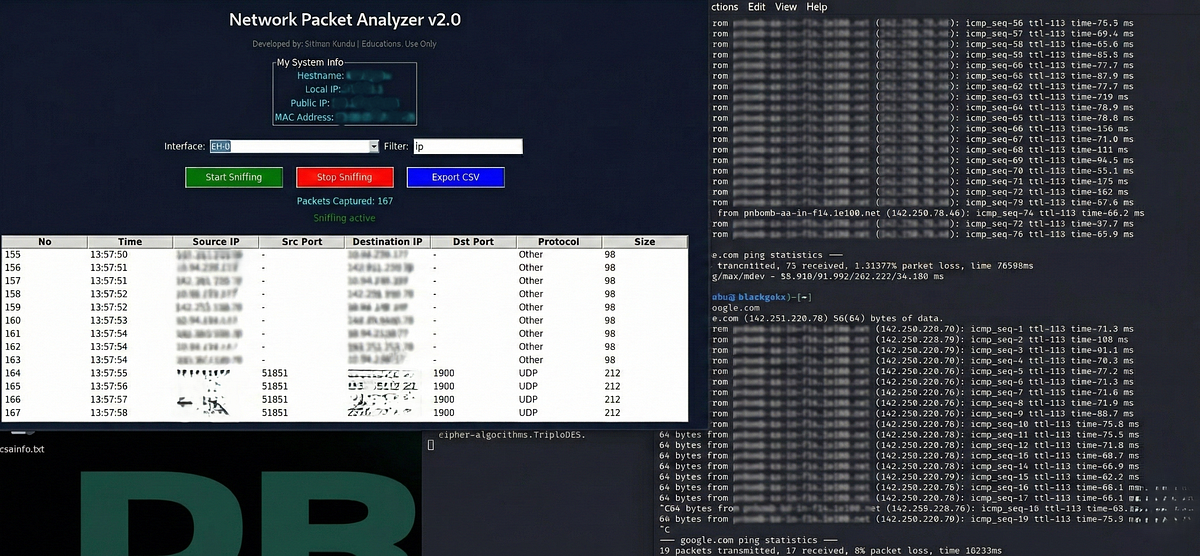1200x556 pixels.
Task: Click the red Stop Sniffing button
Action: [344, 177]
